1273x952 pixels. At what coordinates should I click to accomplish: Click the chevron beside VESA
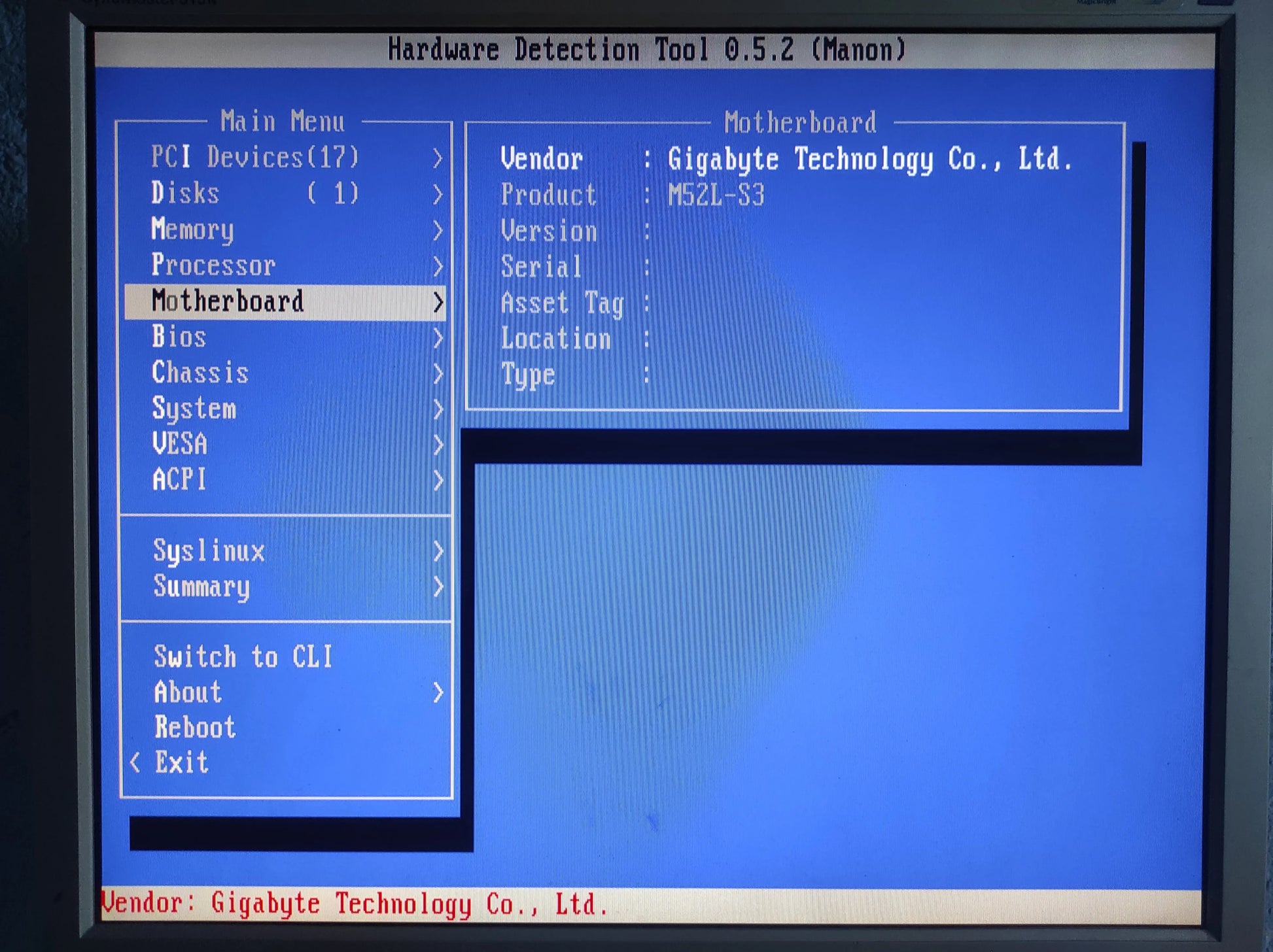tap(438, 445)
